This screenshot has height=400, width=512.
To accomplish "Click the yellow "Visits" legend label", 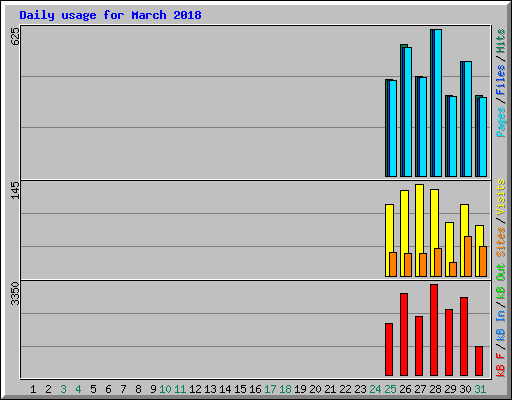I will click(x=500, y=197).
